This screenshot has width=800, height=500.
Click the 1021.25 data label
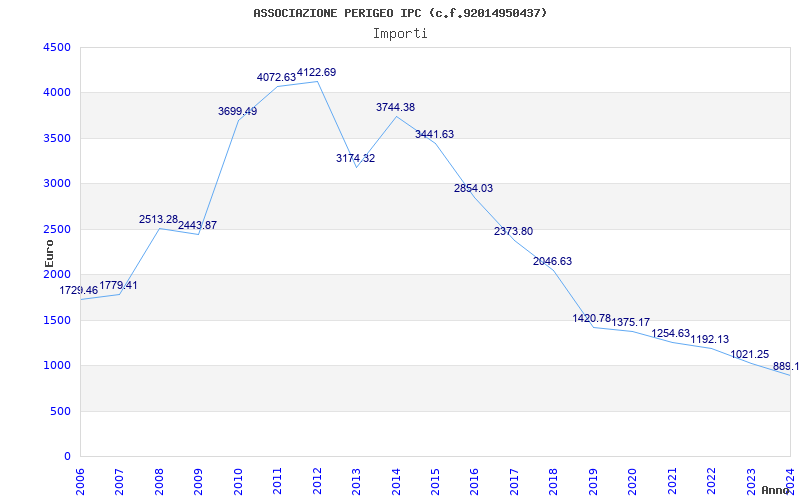(x=749, y=354)
